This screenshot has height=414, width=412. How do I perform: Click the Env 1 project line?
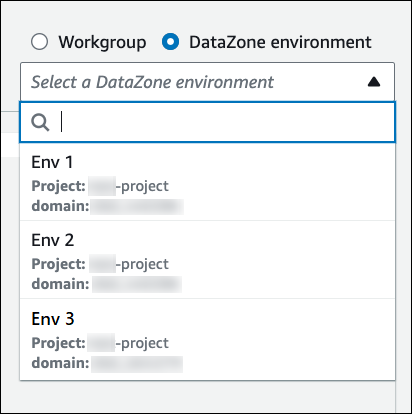tap(100, 186)
